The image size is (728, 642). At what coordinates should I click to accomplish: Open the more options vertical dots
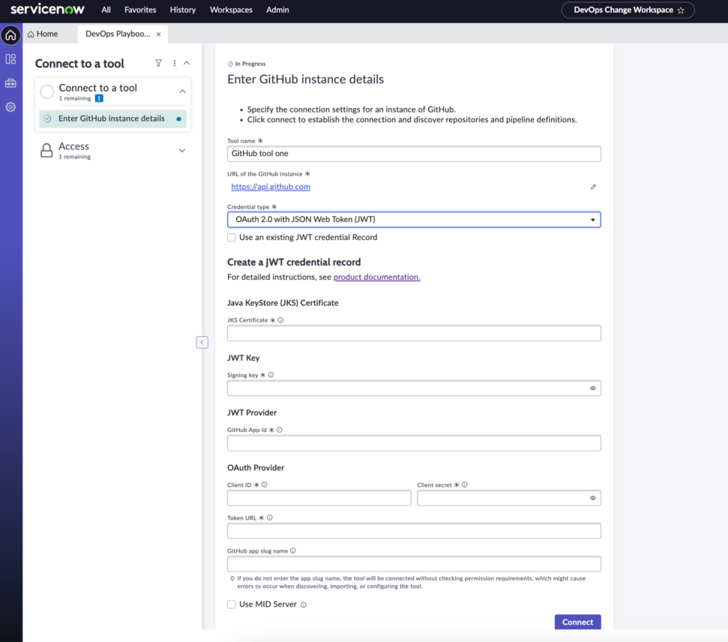click(x=175, y=63)
